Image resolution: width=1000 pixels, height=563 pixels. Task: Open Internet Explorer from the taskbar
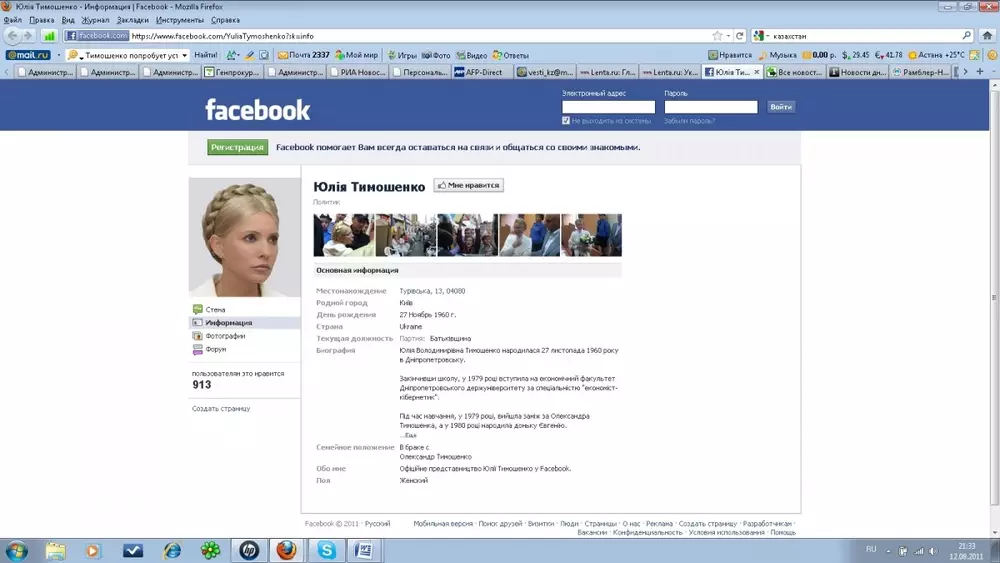pyautogui.click(x=172, y=550)
